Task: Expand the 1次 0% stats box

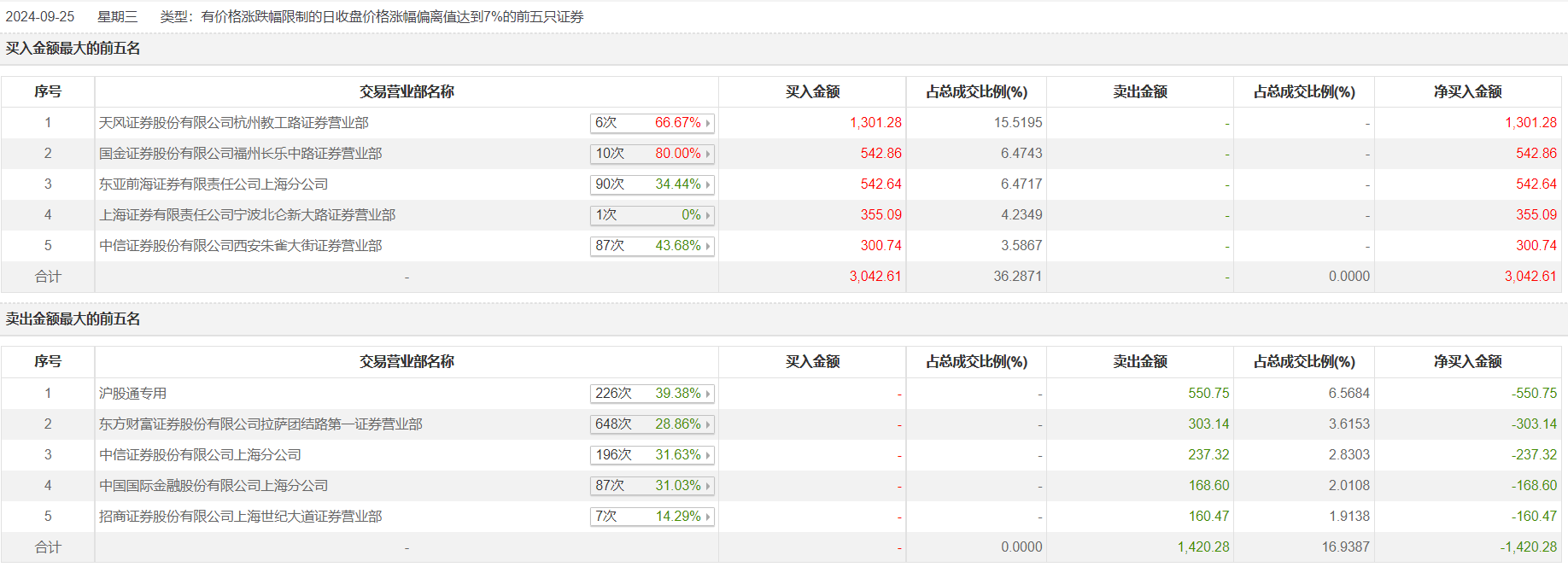Action: pyautogui.click(x=652, y=215)
